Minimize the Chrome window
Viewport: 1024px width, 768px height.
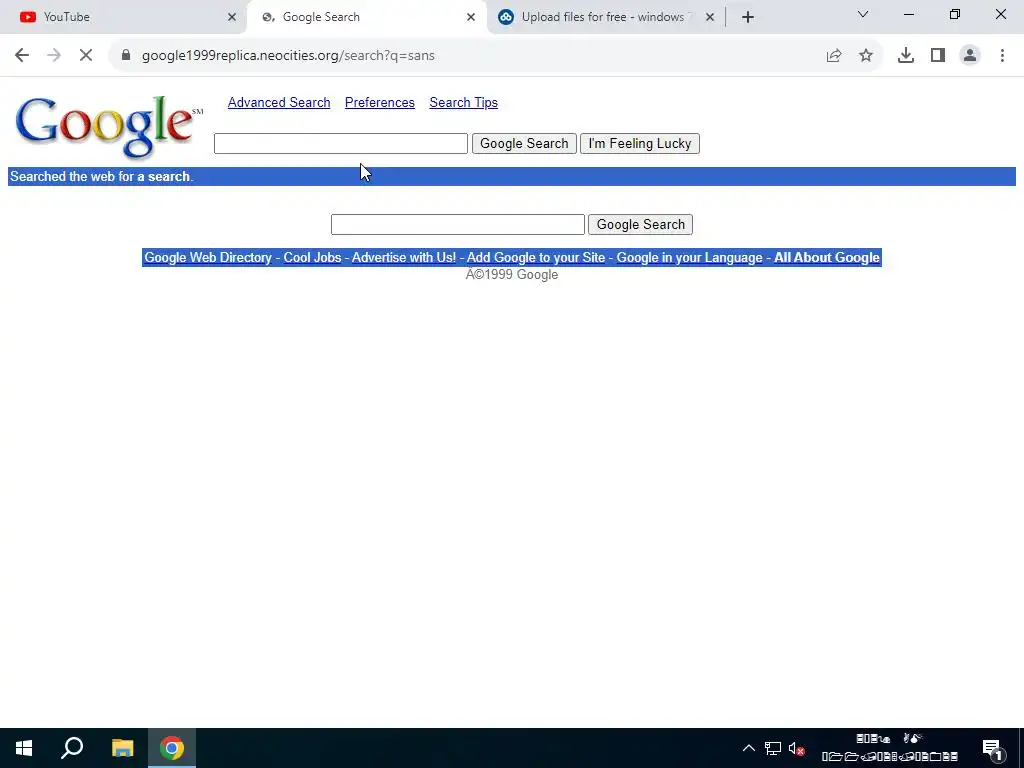point(908,14)
